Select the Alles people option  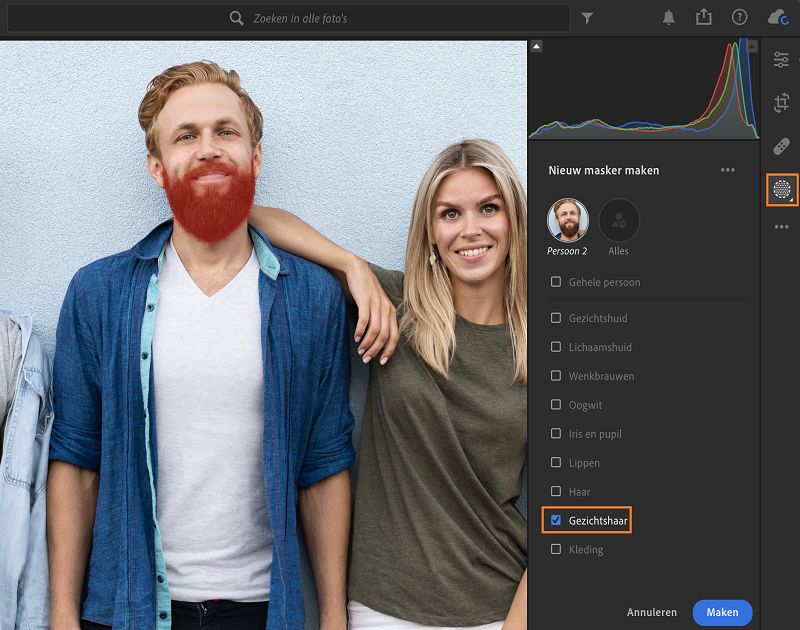[x=618, y=220]
